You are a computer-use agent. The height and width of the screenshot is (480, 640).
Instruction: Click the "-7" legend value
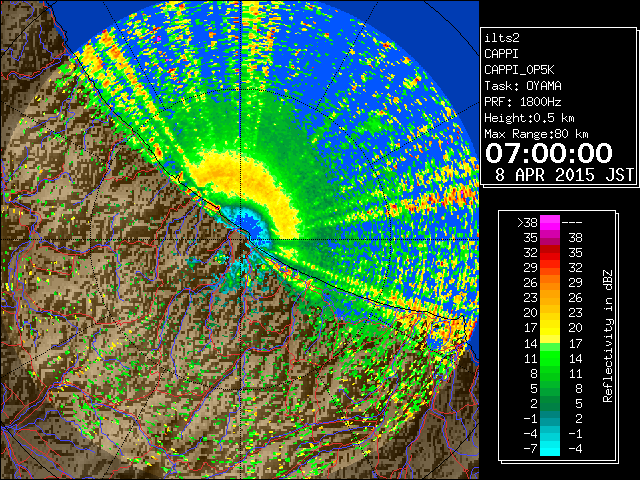coord(530,448)
